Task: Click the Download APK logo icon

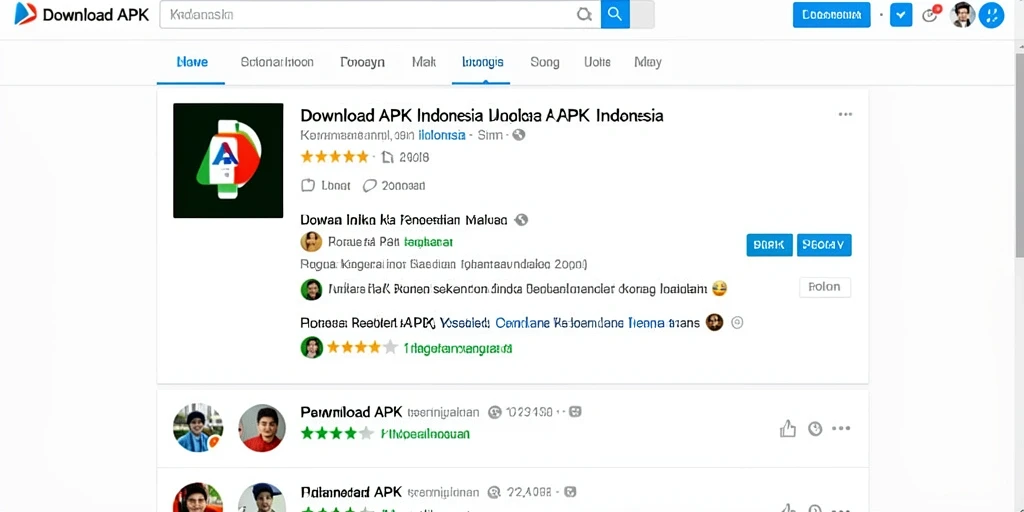Action: pos(25,14)
